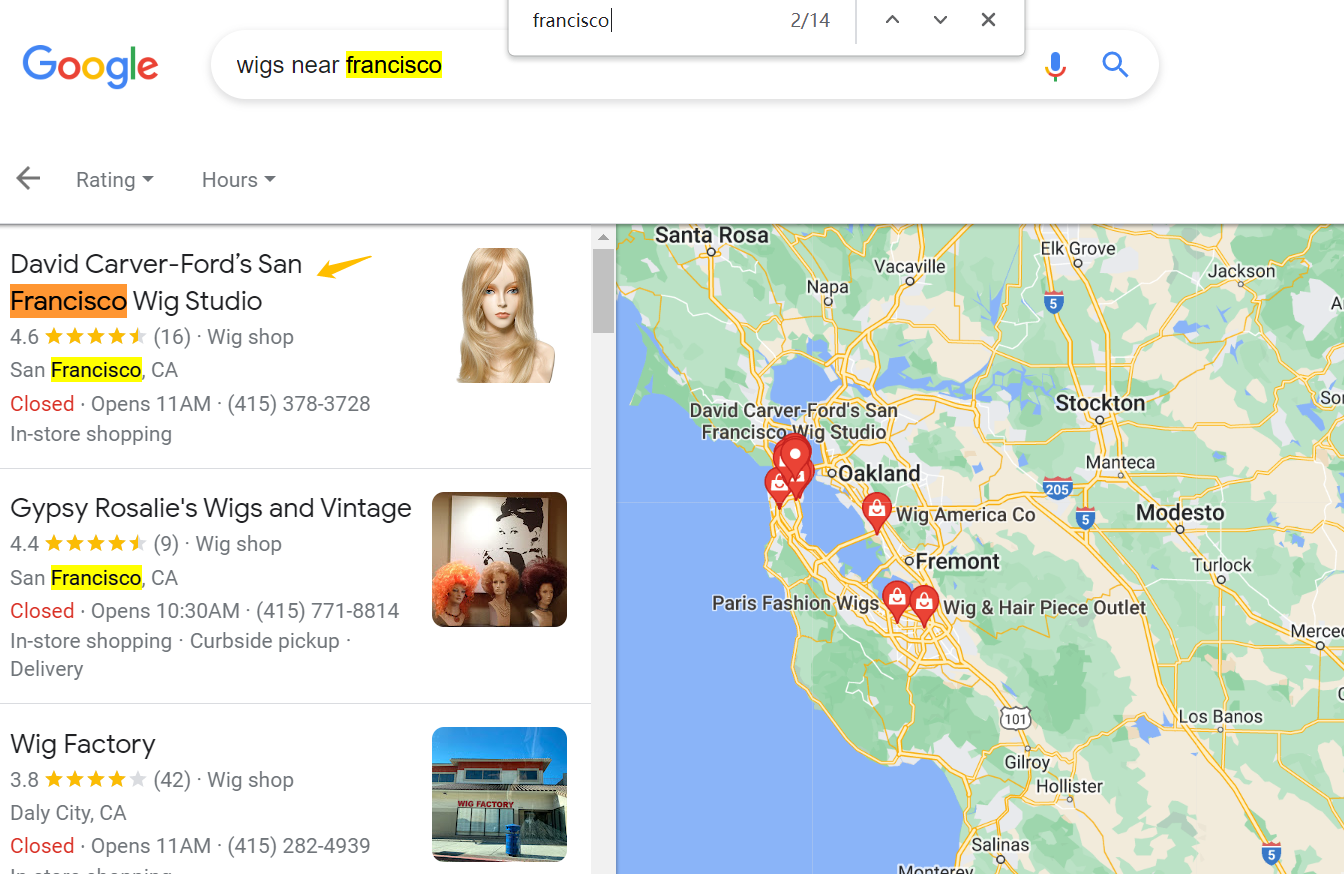Click the Elk Grove label on map
The image size is (1344, 874).
1078,249
